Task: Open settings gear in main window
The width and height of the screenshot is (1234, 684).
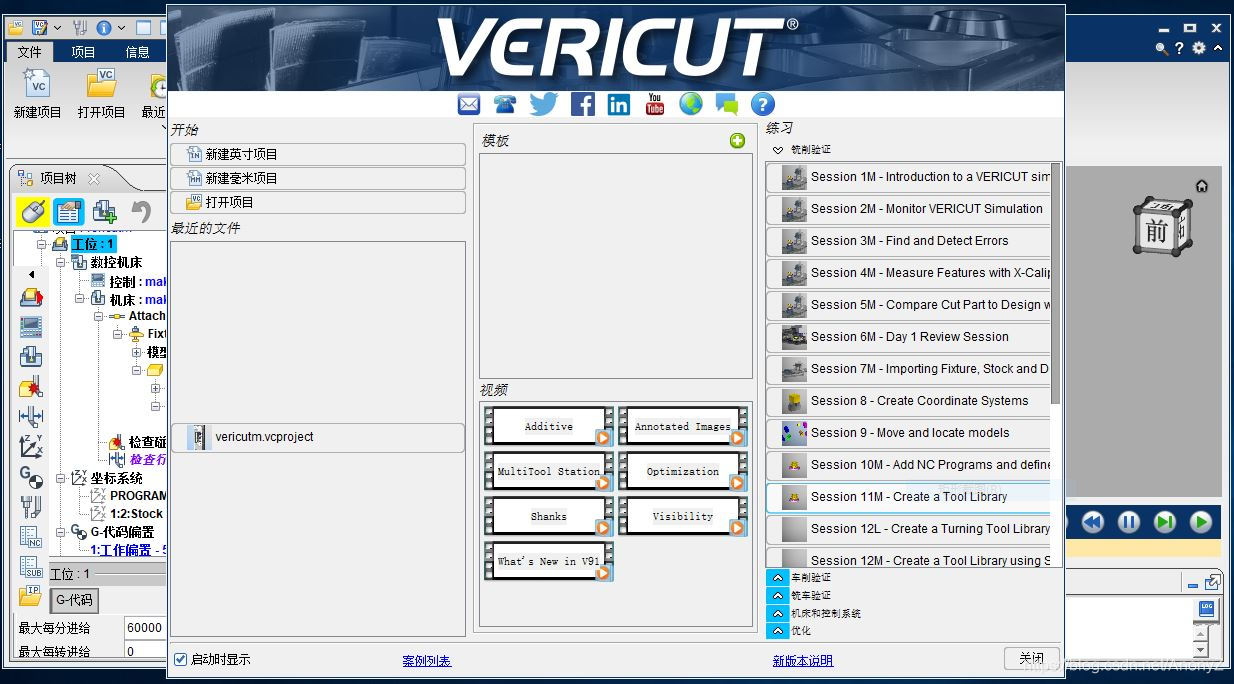Action: [x=1199, y=48]
